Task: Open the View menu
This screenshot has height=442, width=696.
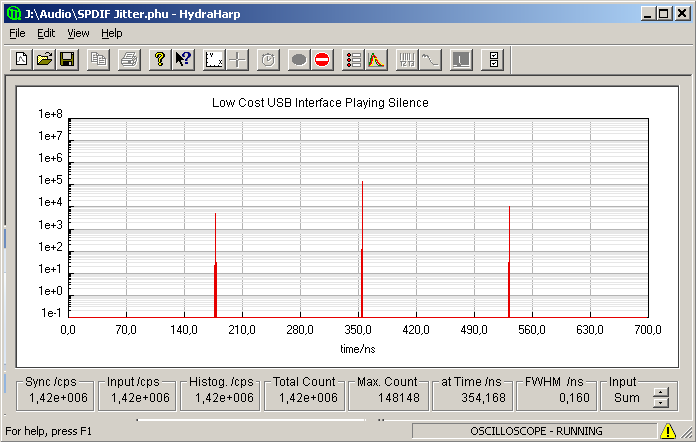Action: [78, 33]
